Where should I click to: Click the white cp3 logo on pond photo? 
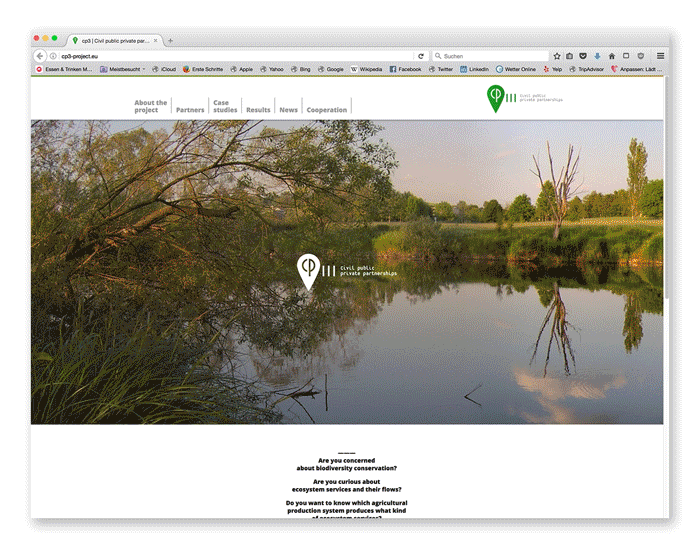[346, 272]
